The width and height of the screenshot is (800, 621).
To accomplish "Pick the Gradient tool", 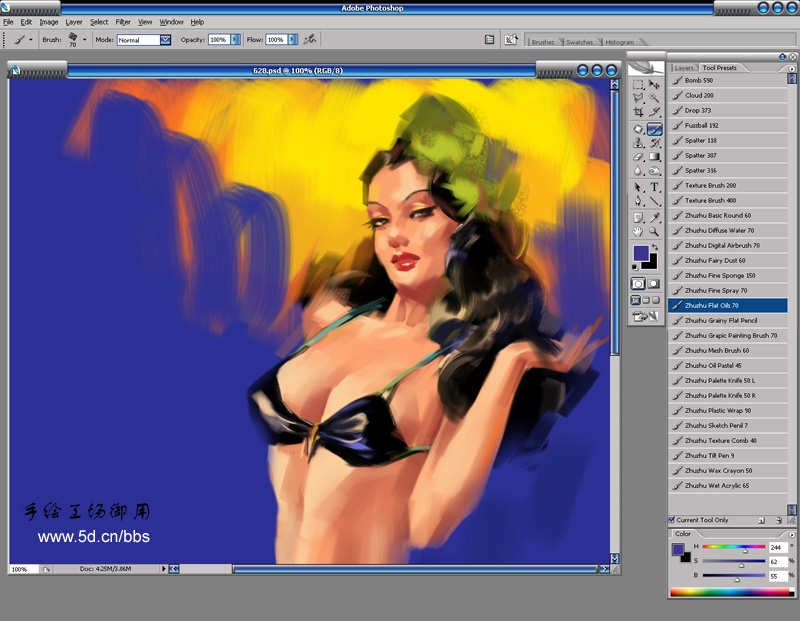I will click(654, 157).
